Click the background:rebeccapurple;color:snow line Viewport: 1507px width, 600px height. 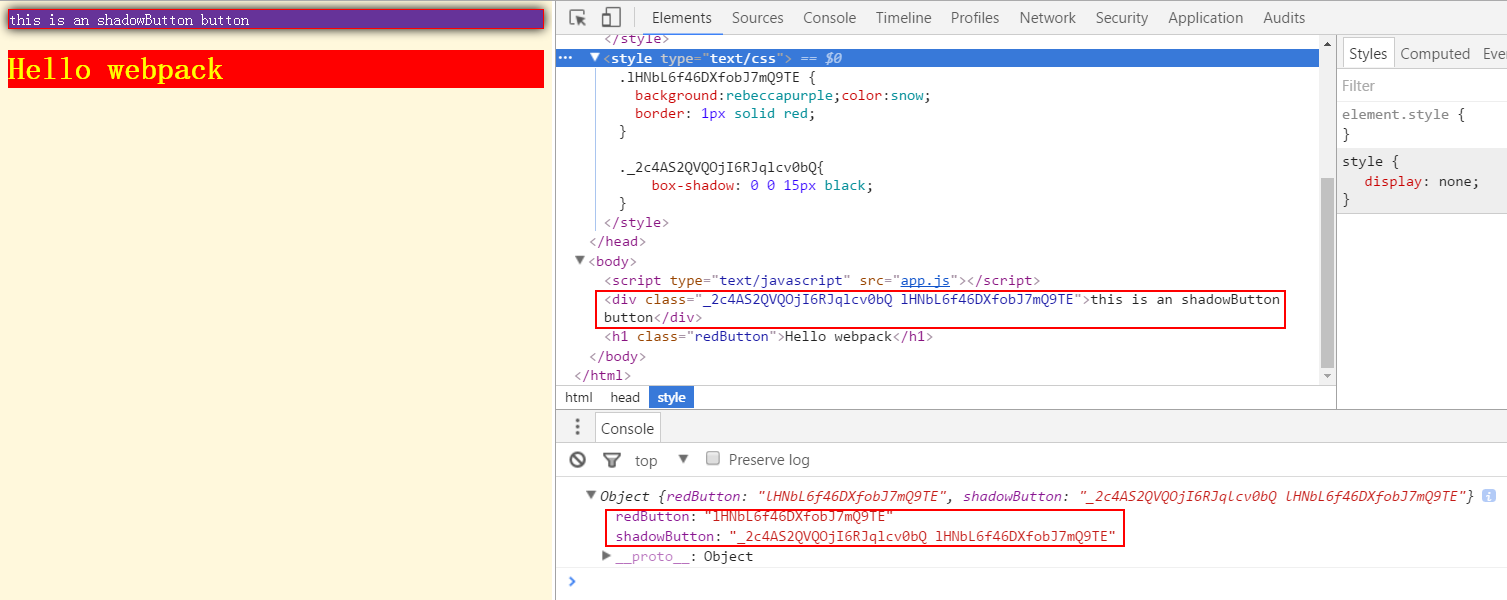point(783,95)
